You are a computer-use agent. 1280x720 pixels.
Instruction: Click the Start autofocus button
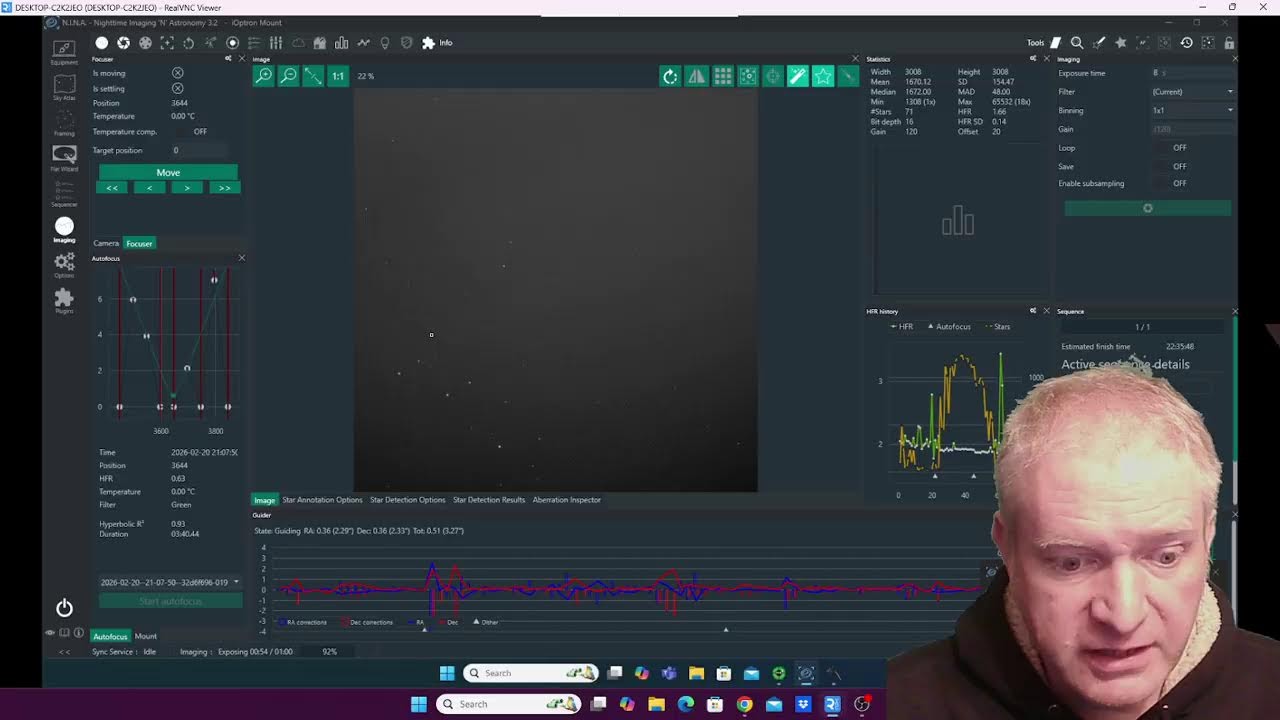click(x=170, y=601)
